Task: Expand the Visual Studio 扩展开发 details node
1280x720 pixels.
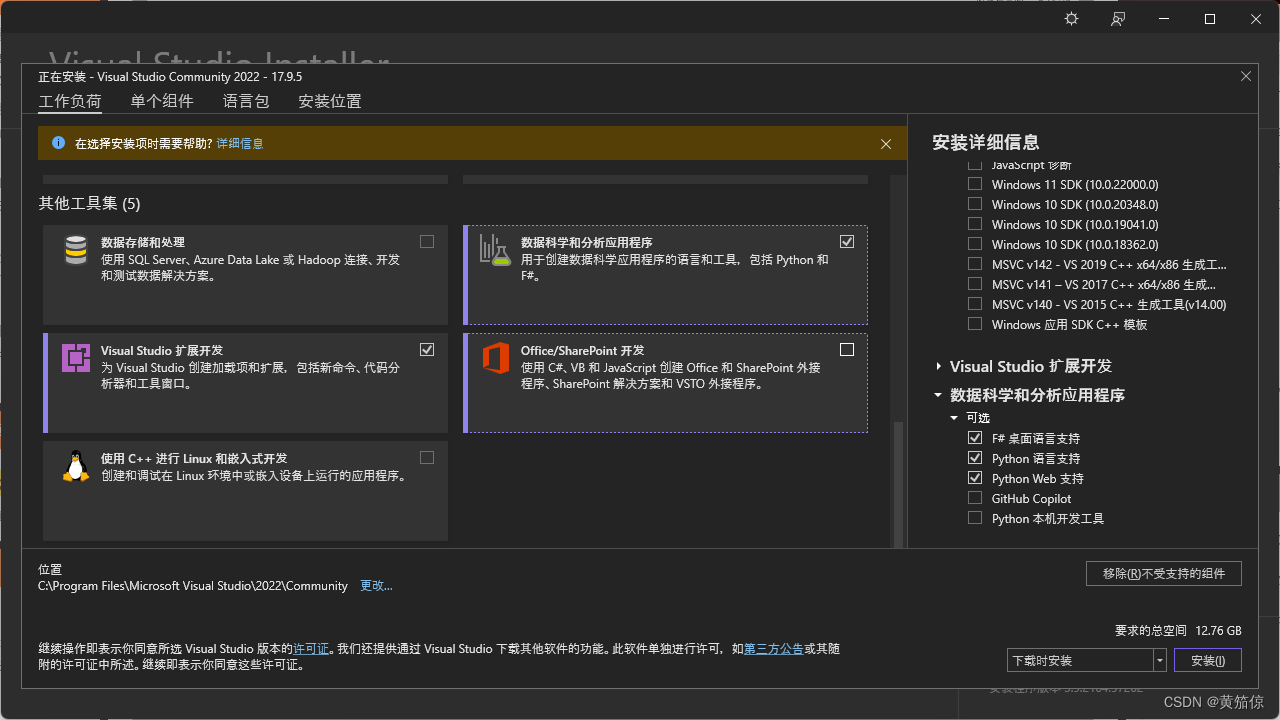Action: (x=938, y=366)
